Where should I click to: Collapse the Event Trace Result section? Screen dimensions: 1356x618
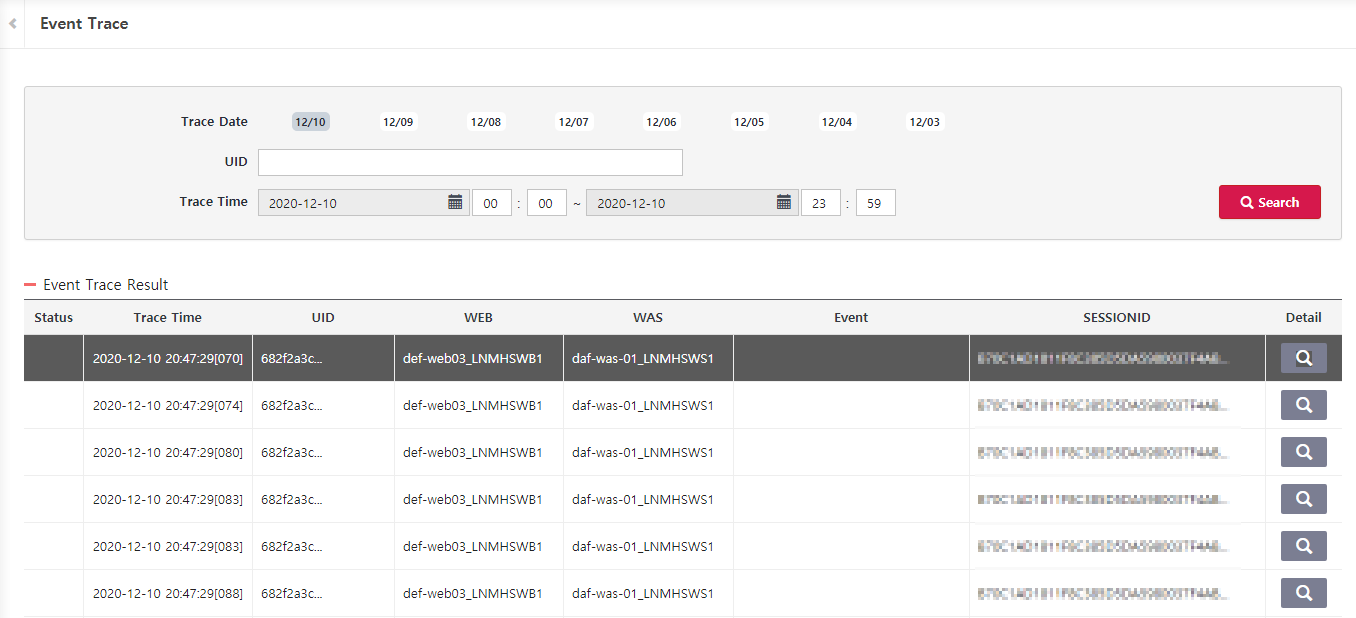(x=30, y=285)
